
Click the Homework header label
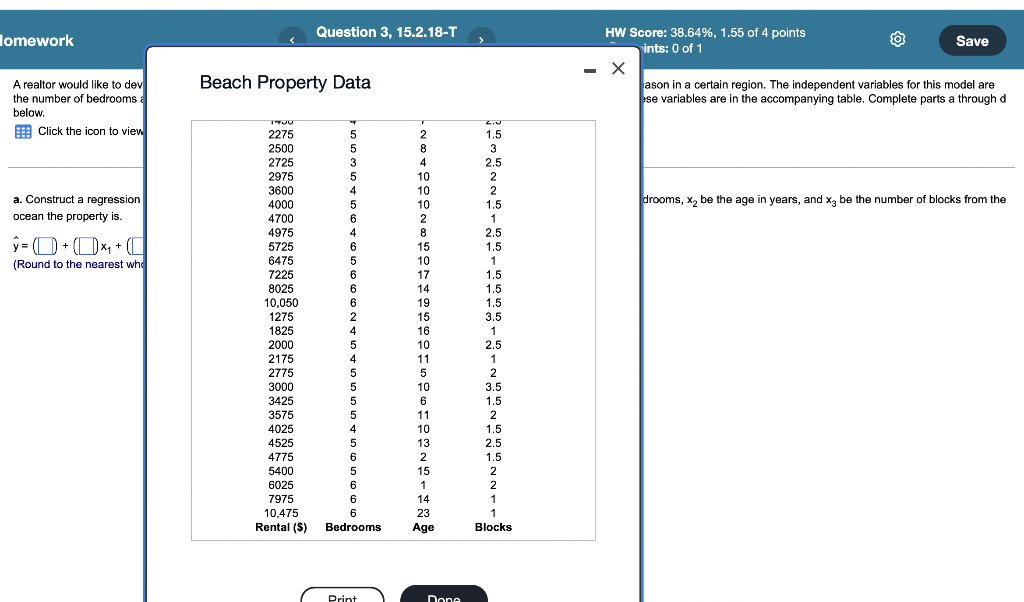tap(37, 40)
